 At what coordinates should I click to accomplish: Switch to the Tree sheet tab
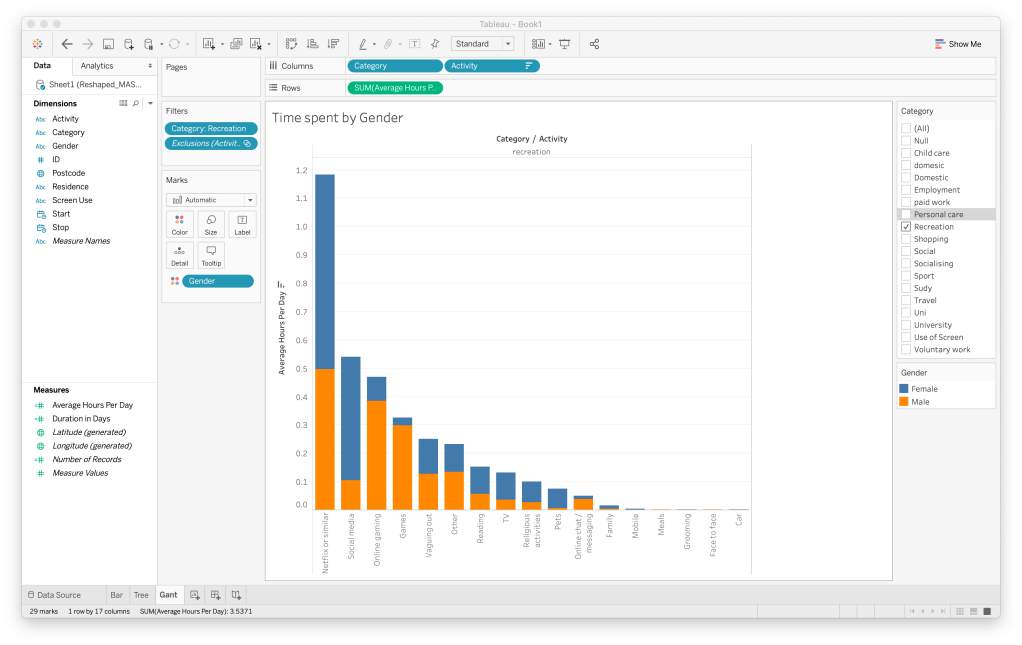[141, 595]
